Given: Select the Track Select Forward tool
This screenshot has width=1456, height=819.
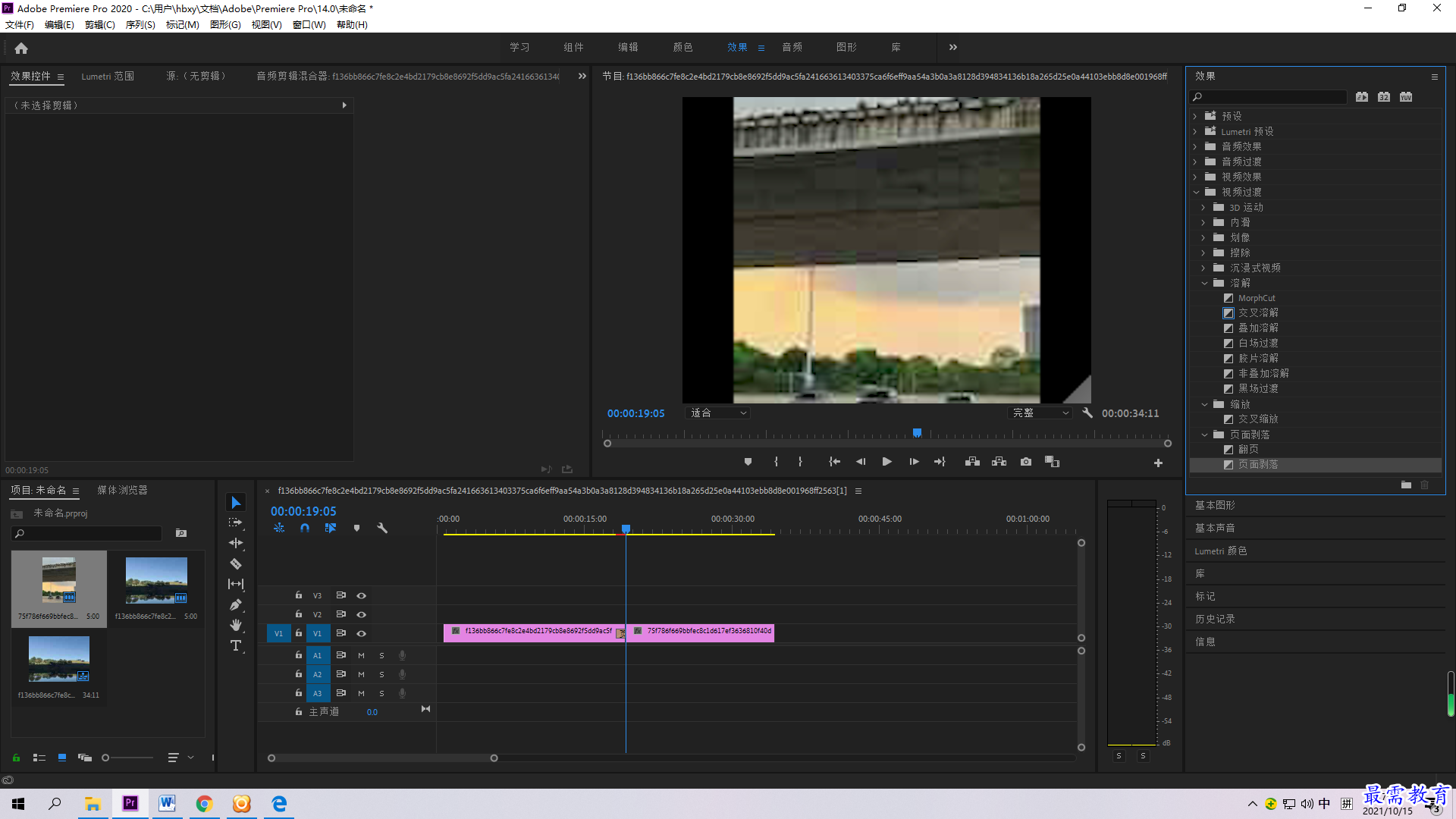Looking at the screenshot, I should point(236,522).
